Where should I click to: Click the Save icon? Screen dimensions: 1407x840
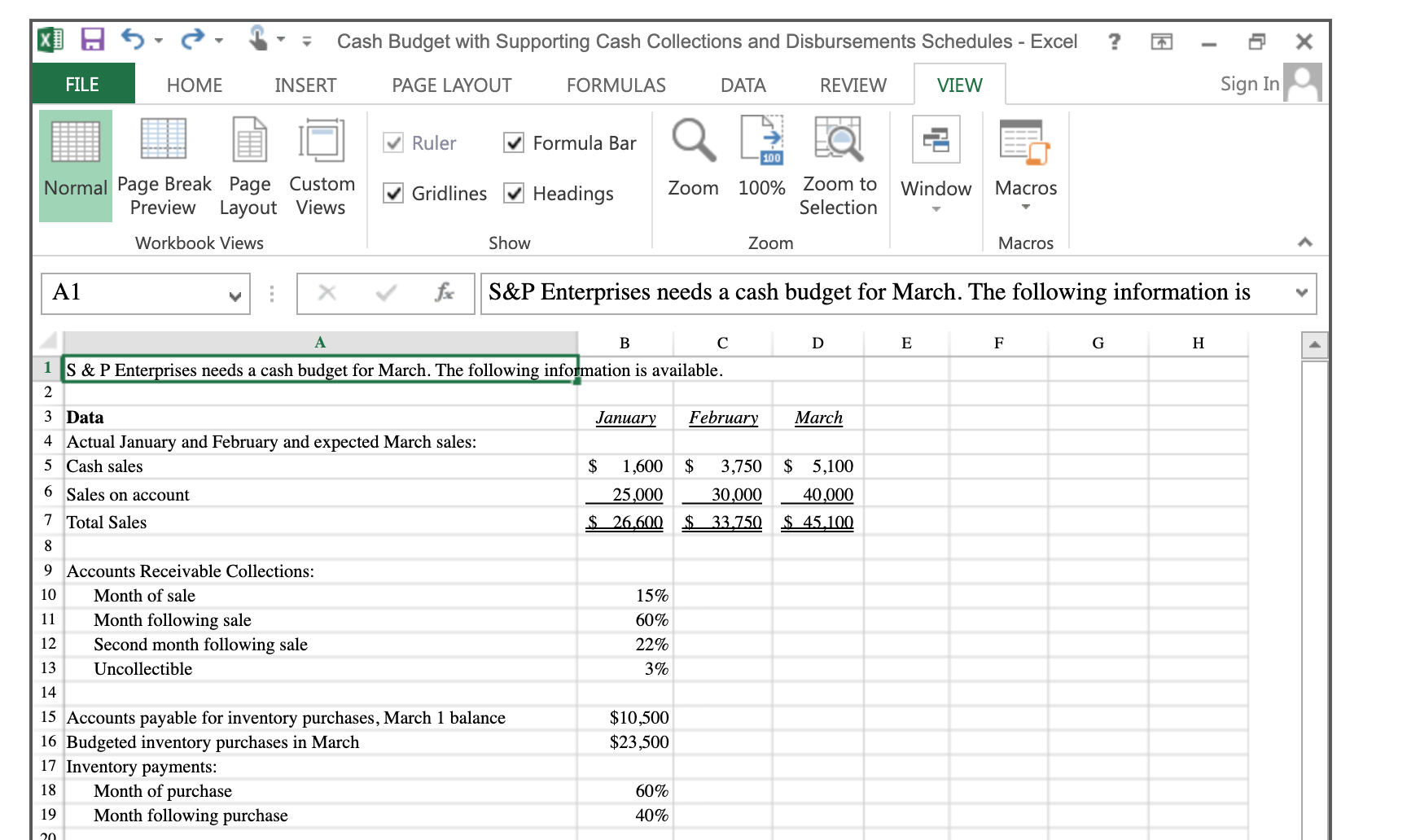[x=92, y=40]
